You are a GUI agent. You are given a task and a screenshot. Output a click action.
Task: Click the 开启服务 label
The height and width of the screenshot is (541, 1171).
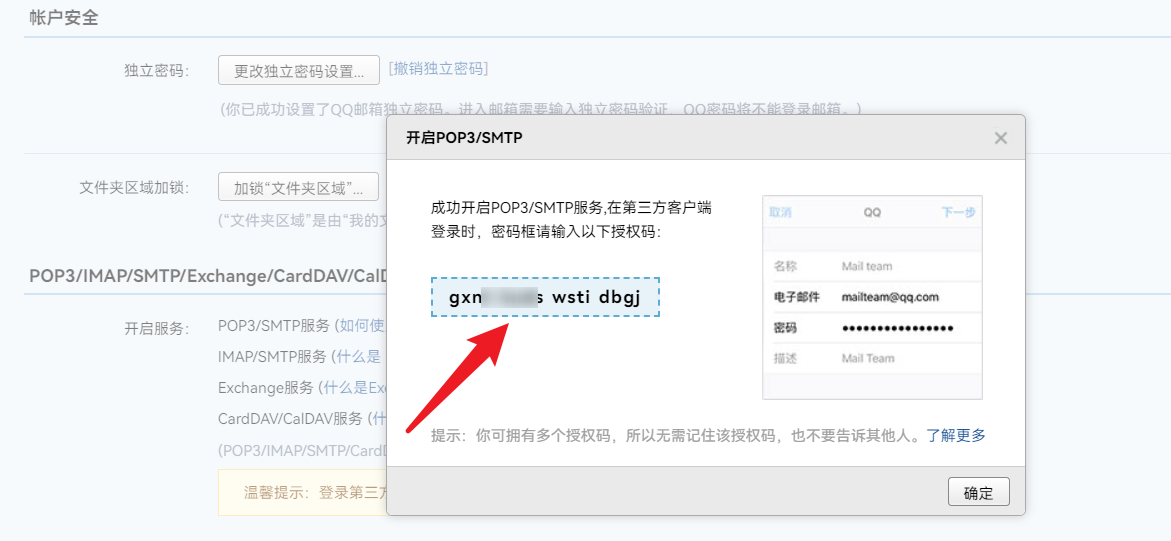(x=157, y=328)
